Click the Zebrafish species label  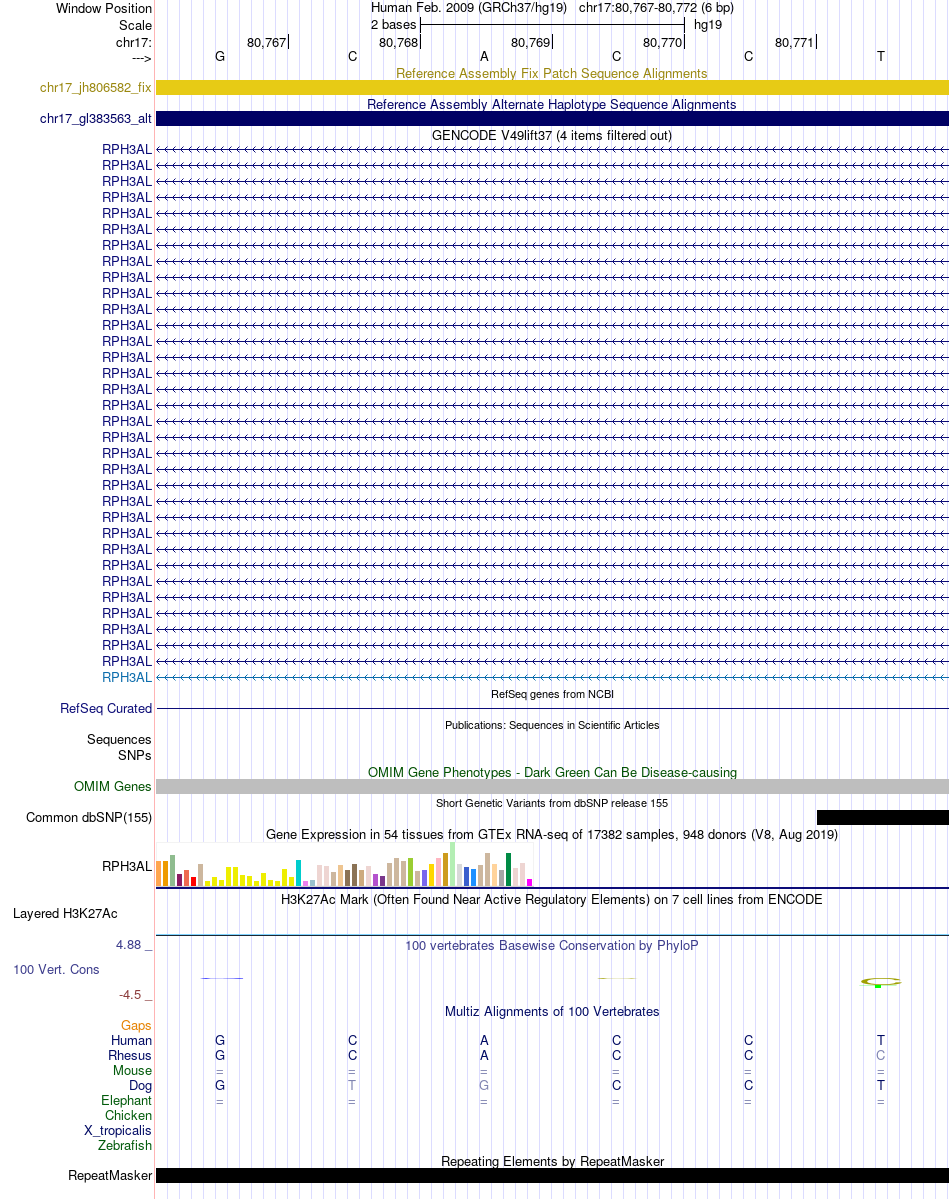point(125,1145)
